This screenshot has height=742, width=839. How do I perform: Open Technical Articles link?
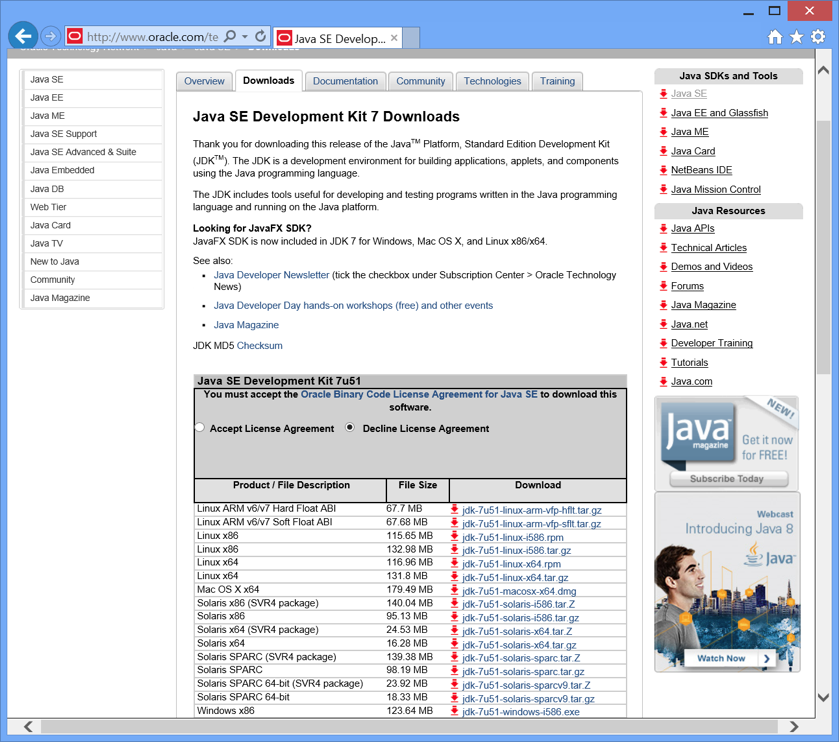click(708, 248)
